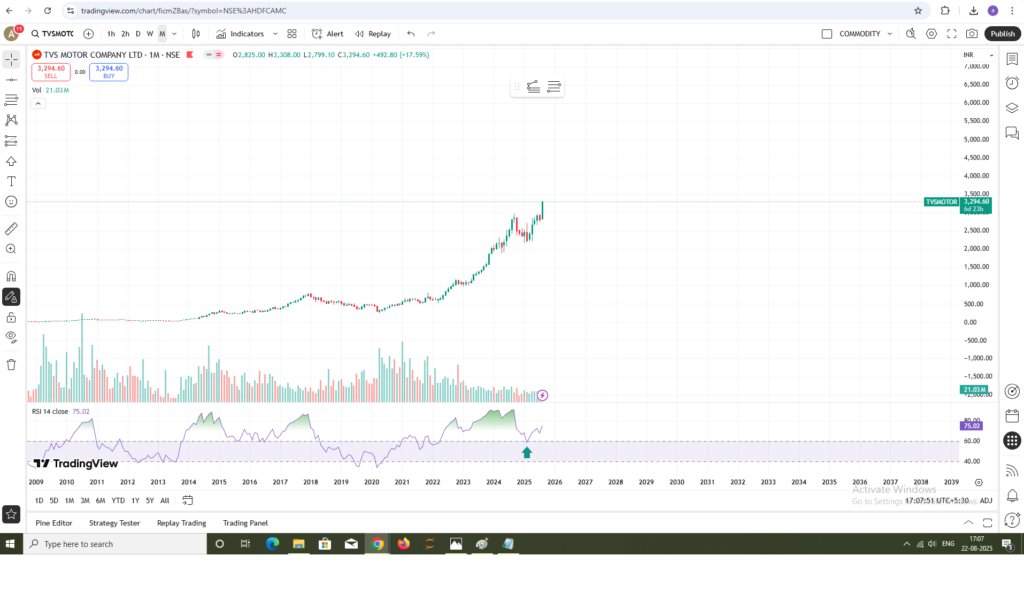This screenshot has width=1024, height=594.
Task: Open the calendar panel in right sidebar
Action: click(x=1012, y=416)
